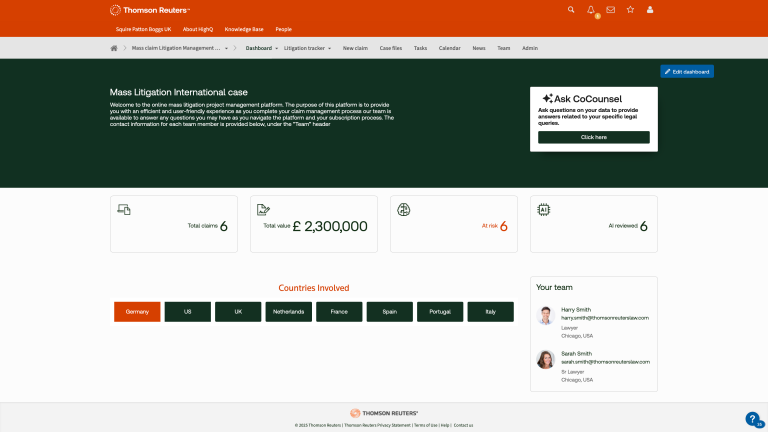Click the Mass Litigation International case title

[179, 92]
